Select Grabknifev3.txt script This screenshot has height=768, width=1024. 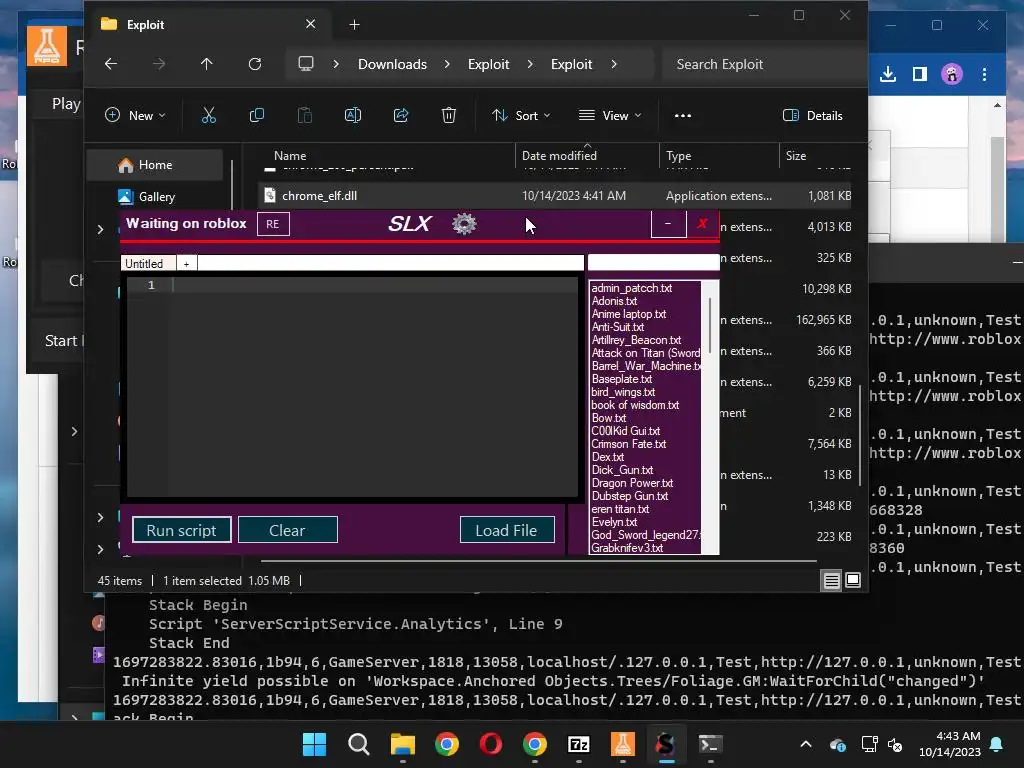coord(627,548)
